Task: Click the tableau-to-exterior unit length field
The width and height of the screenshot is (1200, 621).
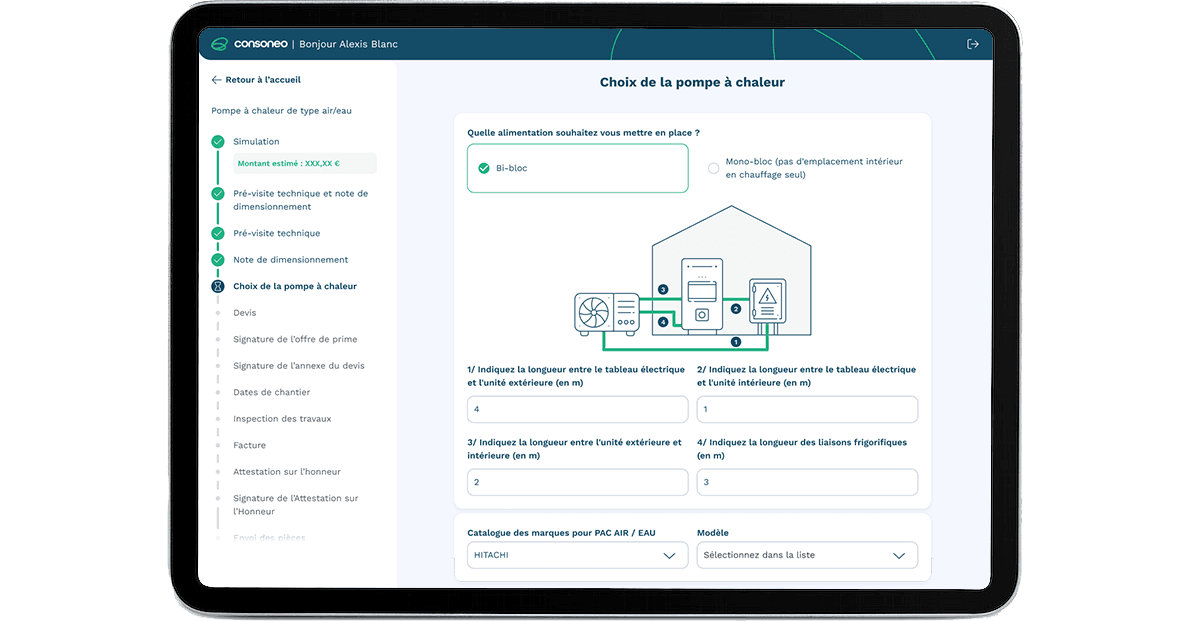Action: pos(577,410)
